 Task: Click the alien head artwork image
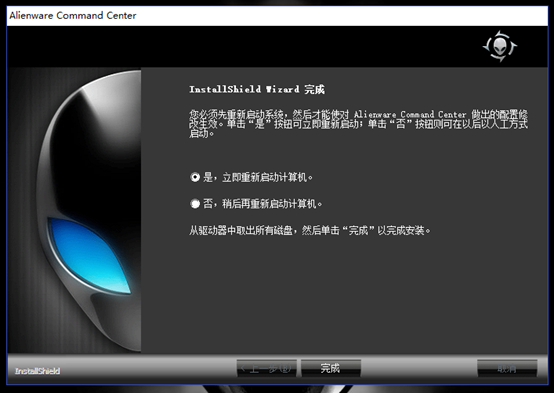tap(75, 210)
